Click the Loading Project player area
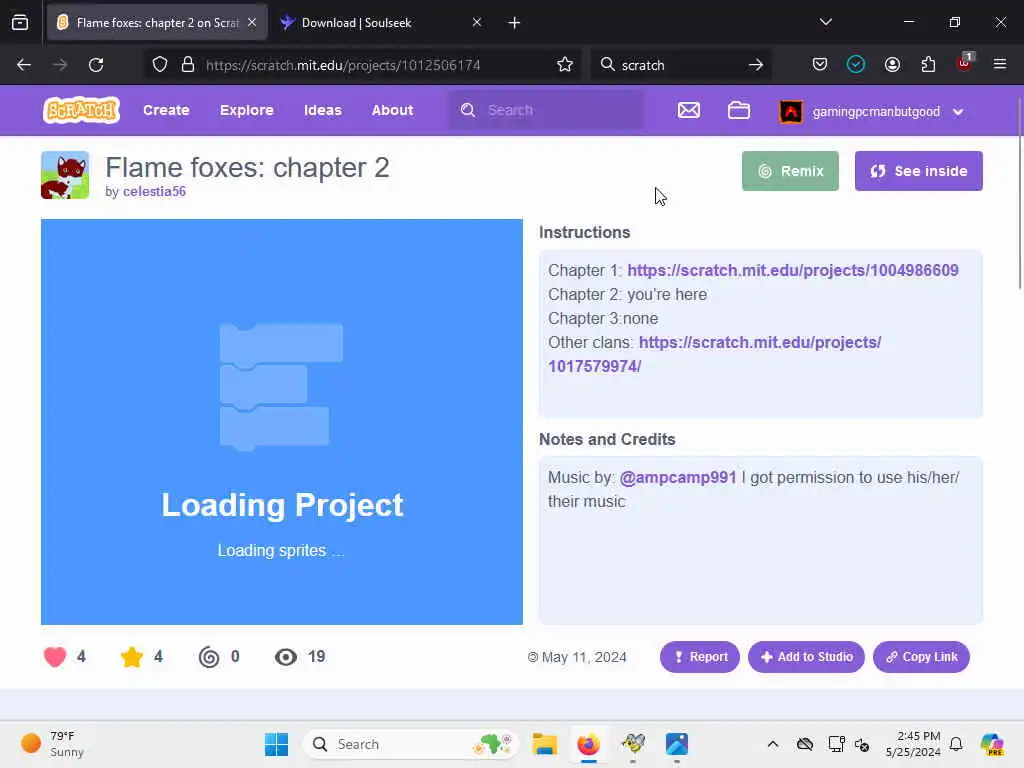Image resolution: width=1024 pixels, height=768 pixels. (x=281, y=422)
